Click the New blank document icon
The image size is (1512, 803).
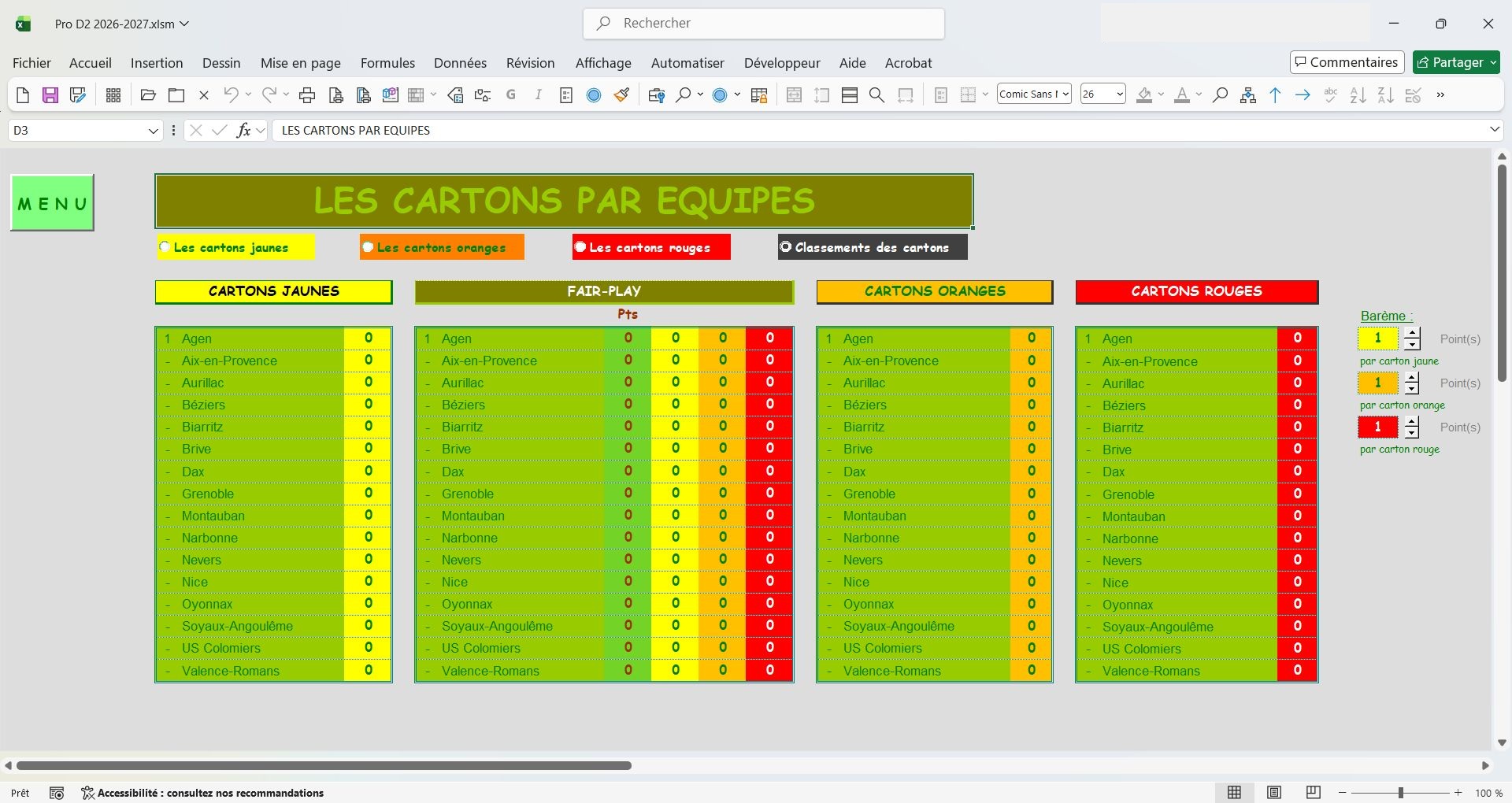click(23, 95)
